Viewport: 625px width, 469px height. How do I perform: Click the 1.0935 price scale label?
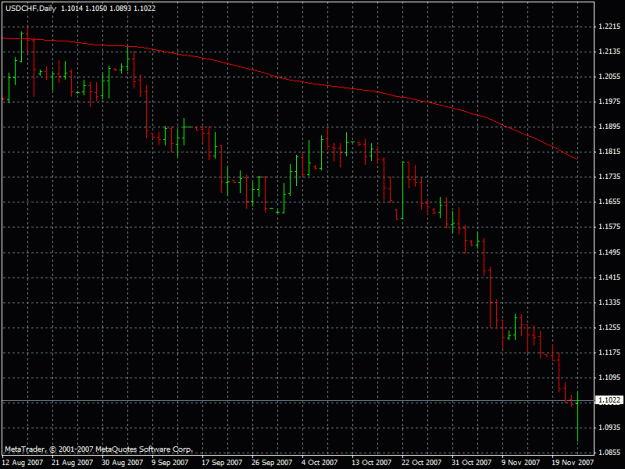click(x=609, y=427)
